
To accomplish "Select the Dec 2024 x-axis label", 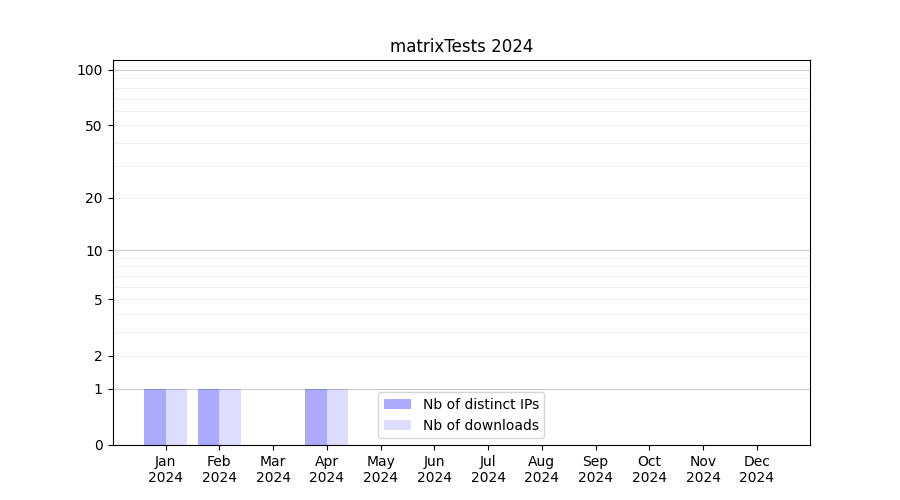I will point(756,469).
